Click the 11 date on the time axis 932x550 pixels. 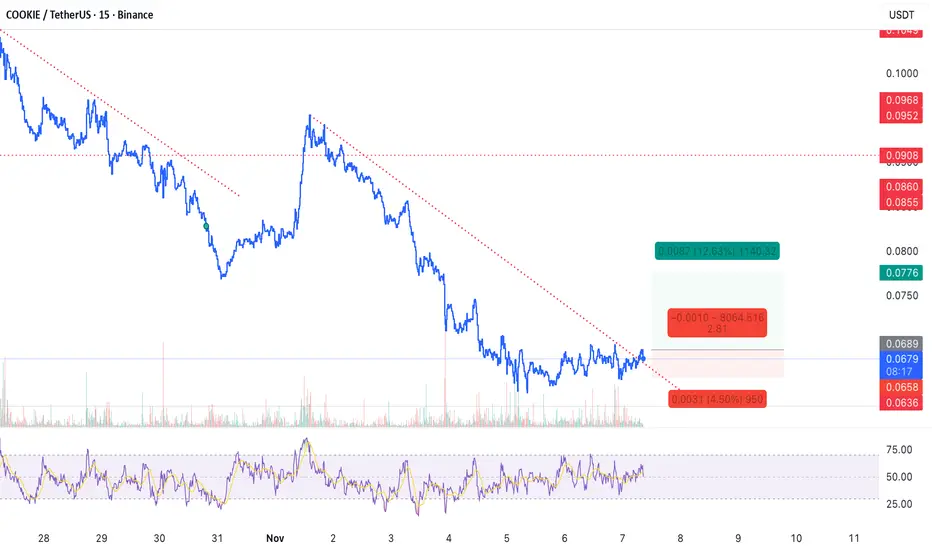click(854, 538)
